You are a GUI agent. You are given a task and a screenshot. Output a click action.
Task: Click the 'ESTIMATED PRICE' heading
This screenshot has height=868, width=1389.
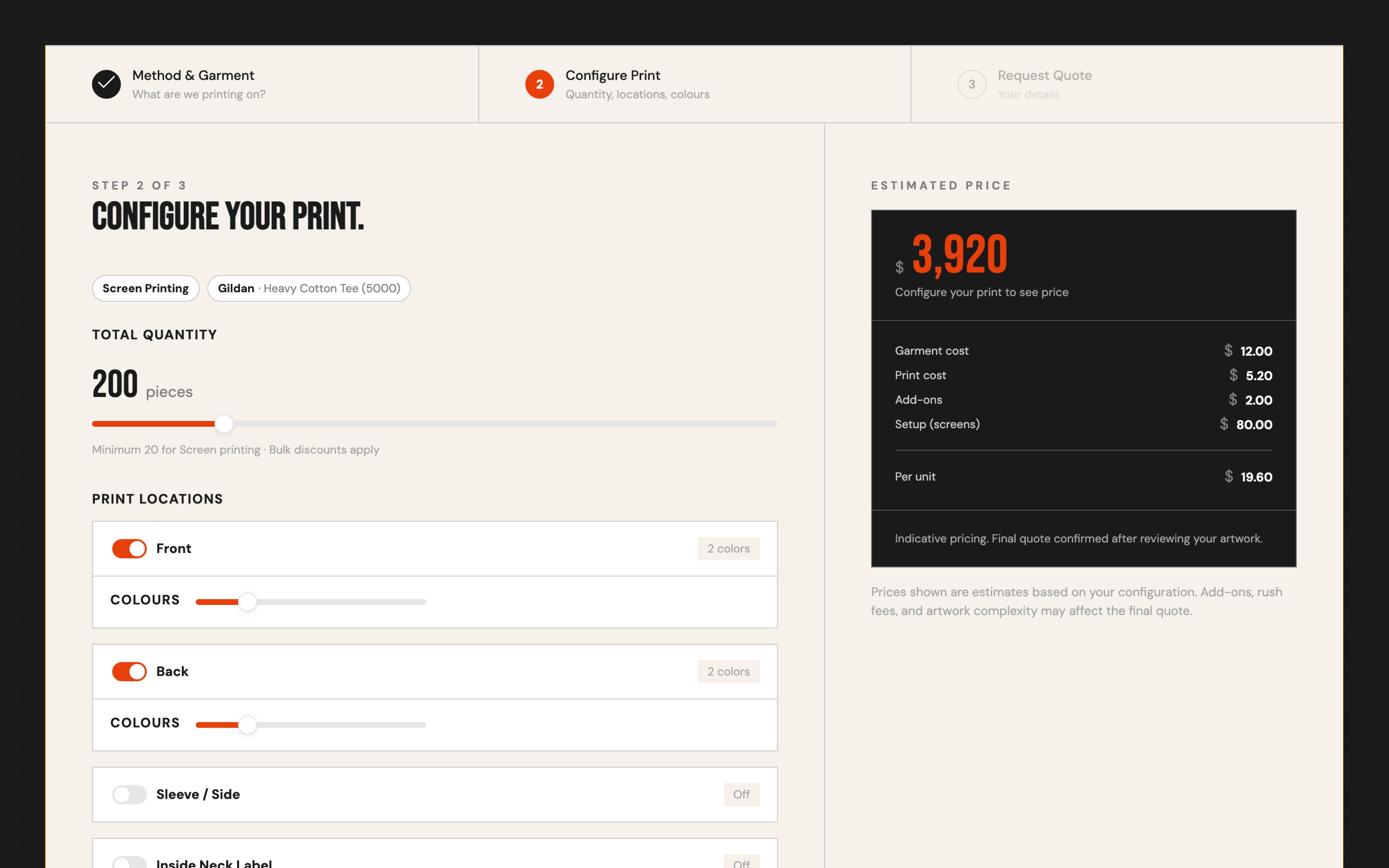pyautogui.click(x=941, y=185)
